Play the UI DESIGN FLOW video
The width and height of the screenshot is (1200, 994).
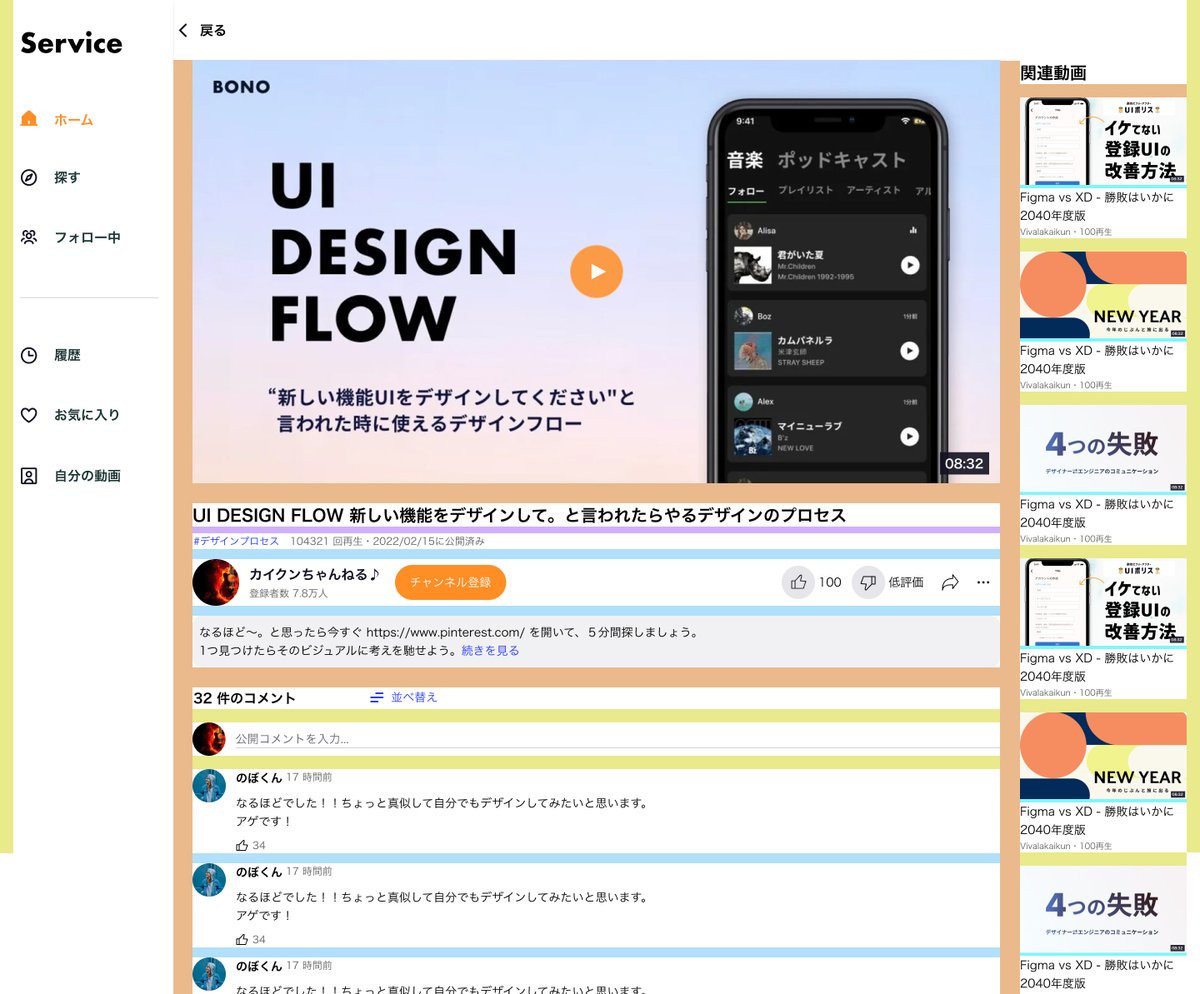tap(596, 271)
